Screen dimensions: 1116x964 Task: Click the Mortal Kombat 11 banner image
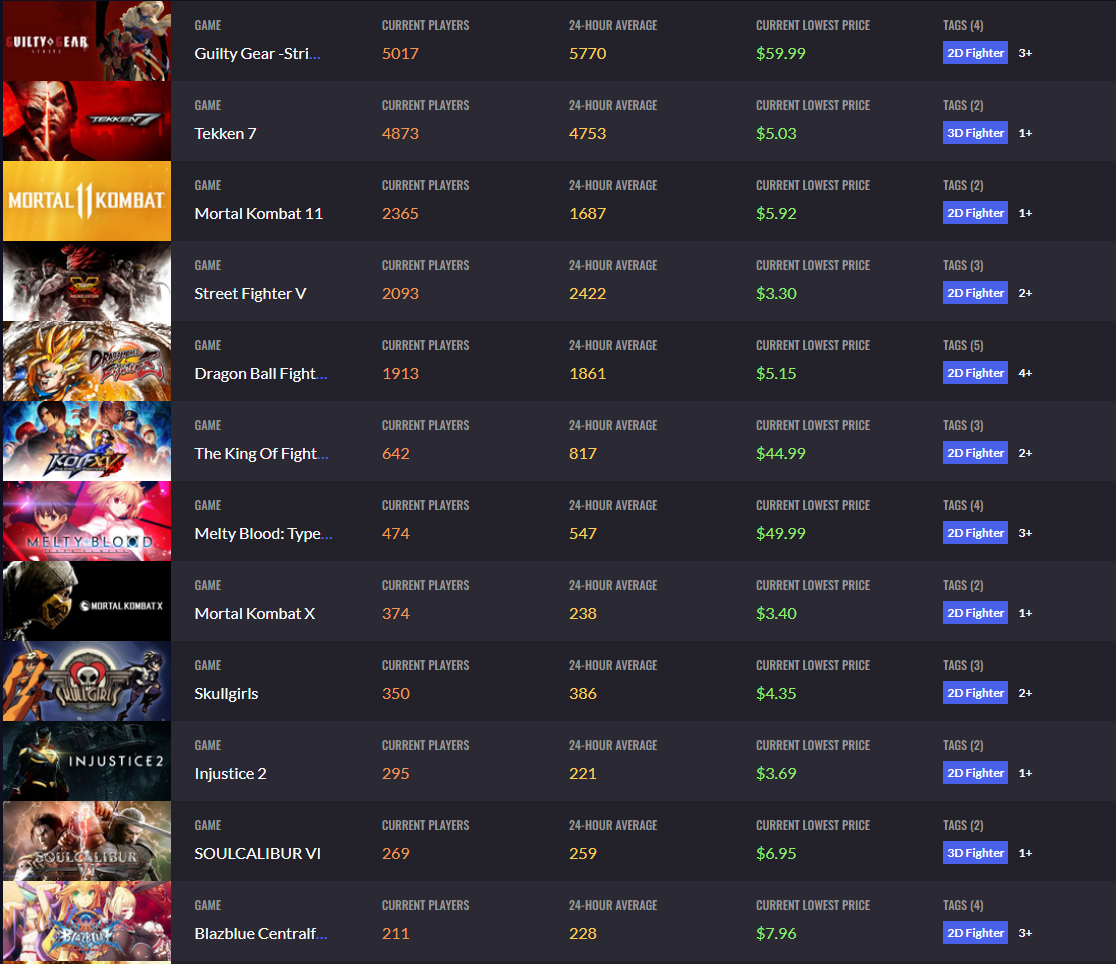point(87,201)
